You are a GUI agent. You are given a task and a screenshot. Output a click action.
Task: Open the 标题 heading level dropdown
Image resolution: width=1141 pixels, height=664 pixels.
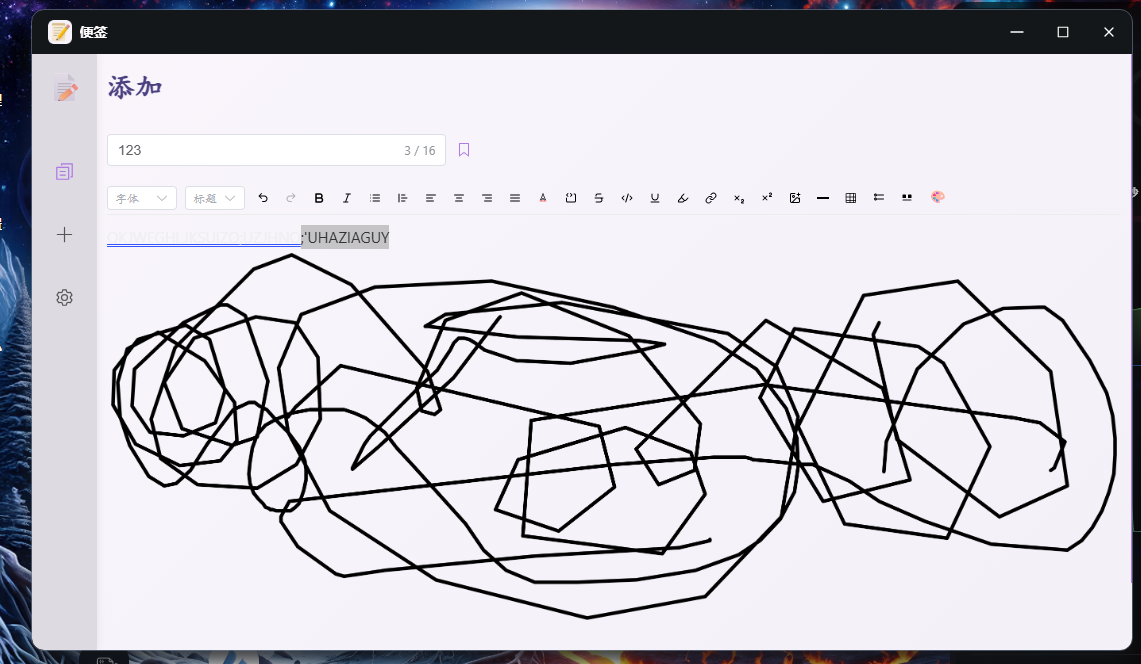coord(214,197)
